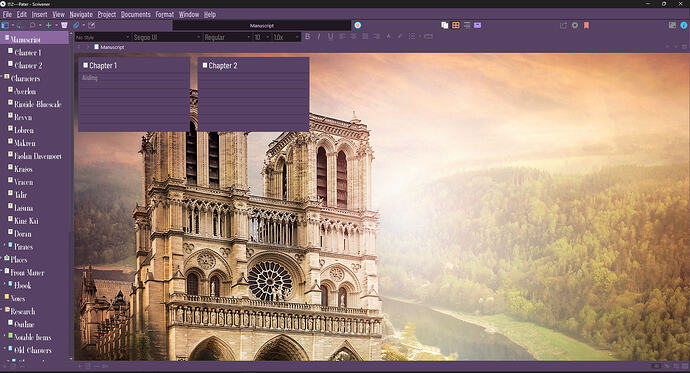This screenshot has width=690, height=373.
Task: Open the Project menu
Action: pos(106,15)
